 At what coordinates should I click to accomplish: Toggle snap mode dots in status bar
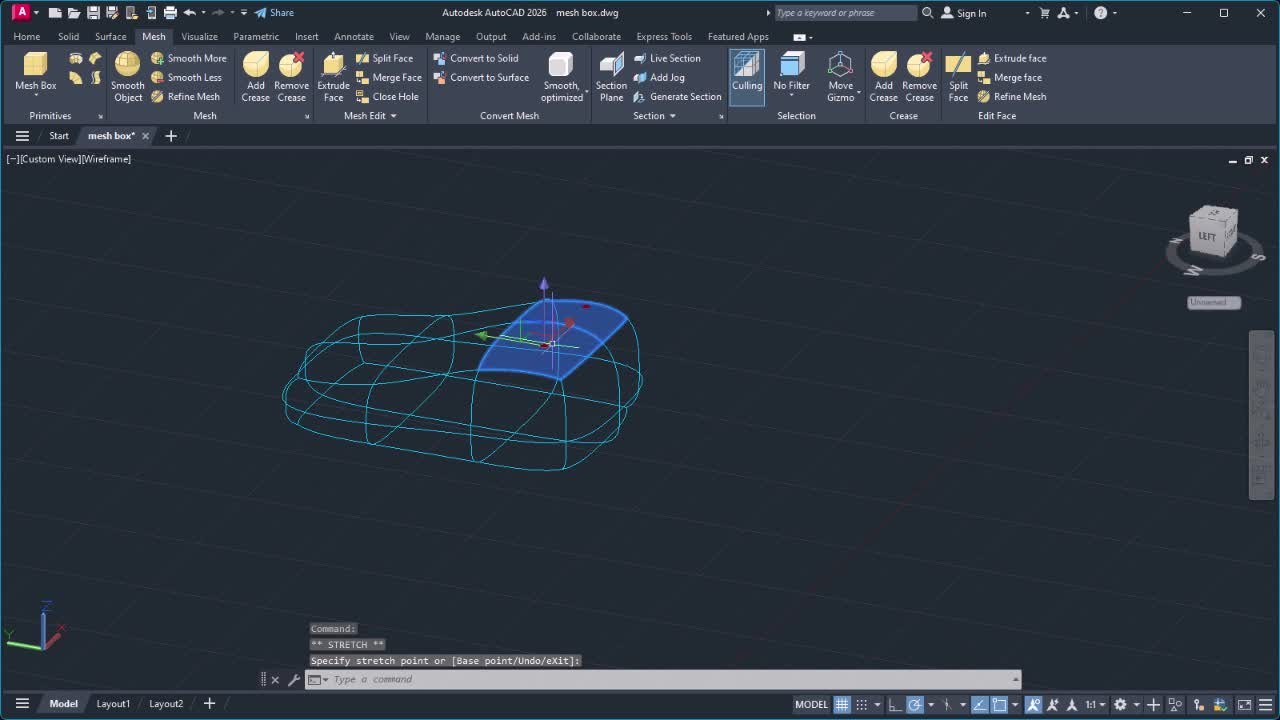tap(861, 704)
